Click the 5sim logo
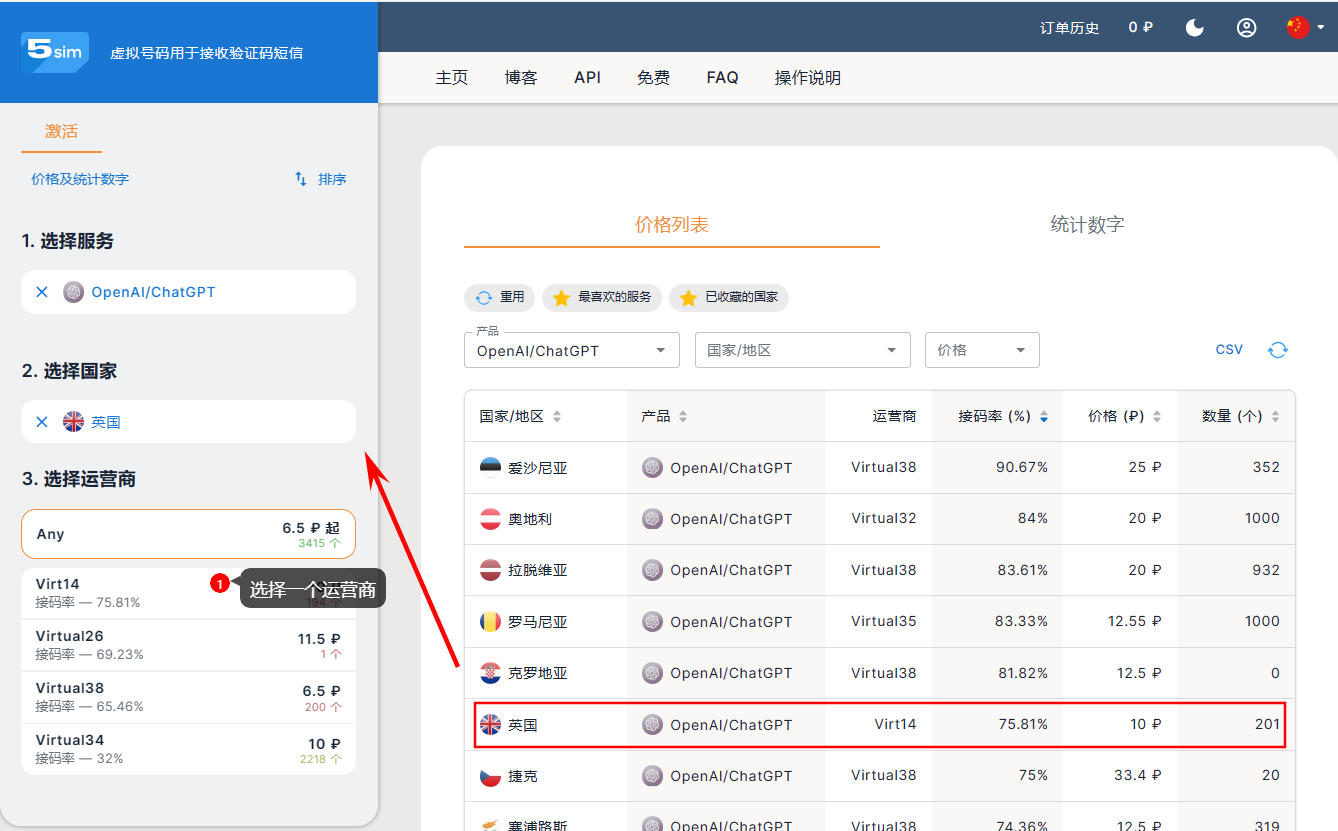The width and height of the screenshot is (1338, 831). tap(55, 52)
